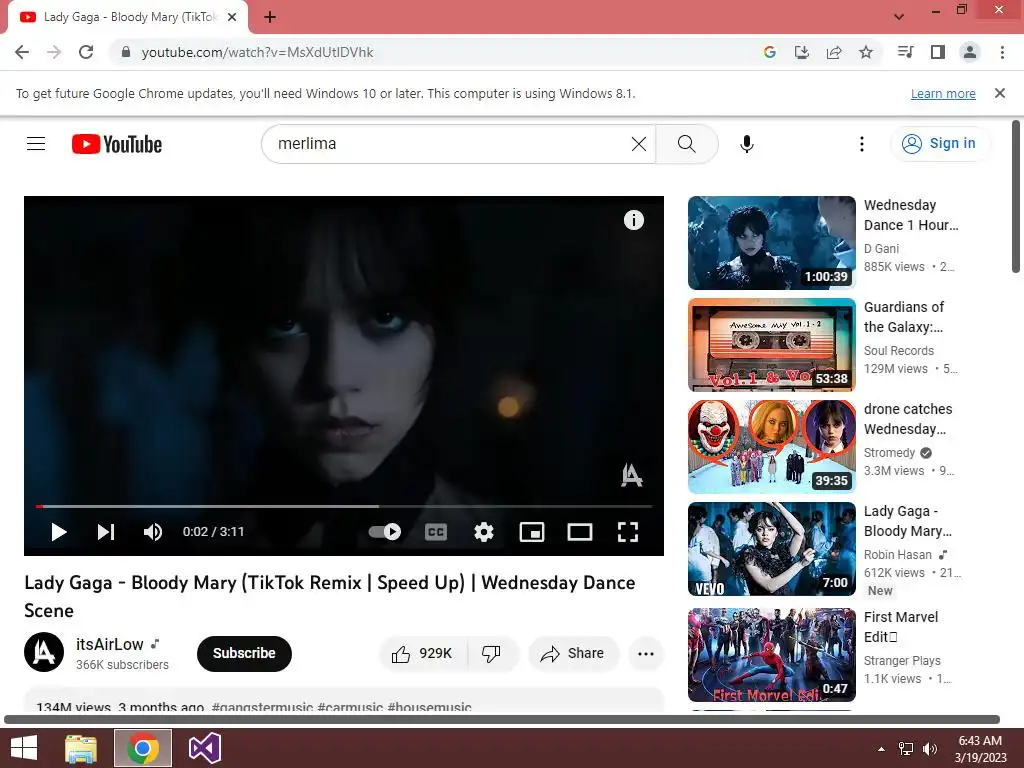Viewport: 1024px width, 768px height.
Task: Dismiss the Chrome update notice
Action: (x=1000, y=93)
